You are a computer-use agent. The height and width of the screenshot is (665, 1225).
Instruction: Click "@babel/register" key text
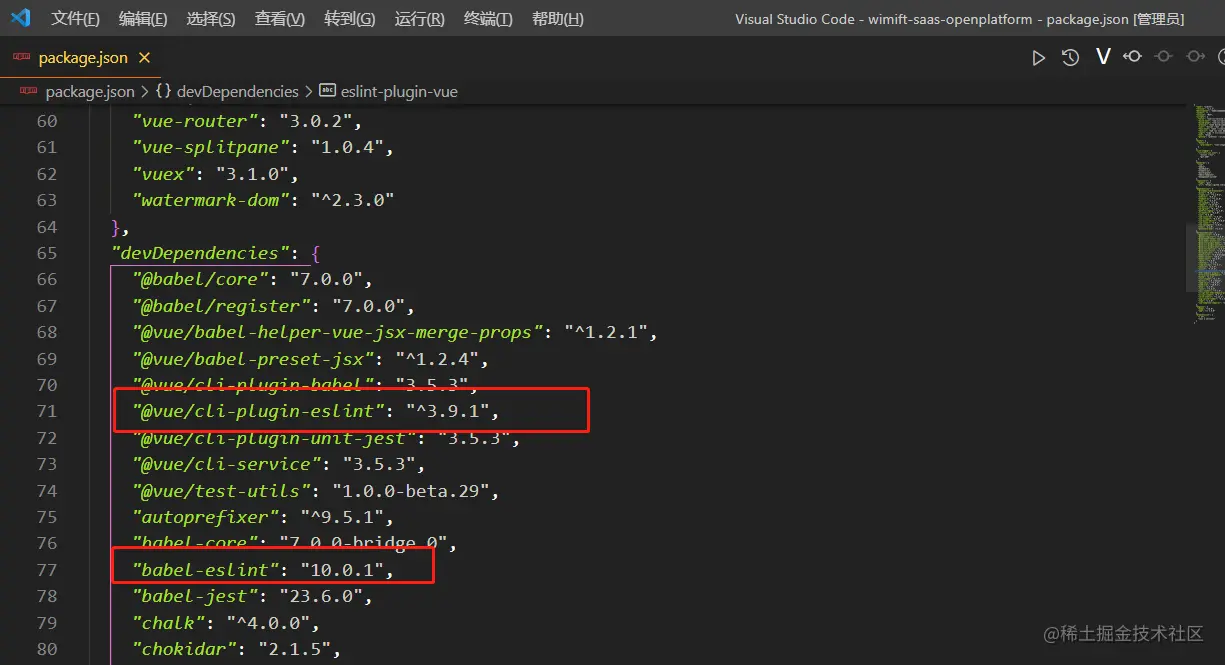tap(222, 306)
